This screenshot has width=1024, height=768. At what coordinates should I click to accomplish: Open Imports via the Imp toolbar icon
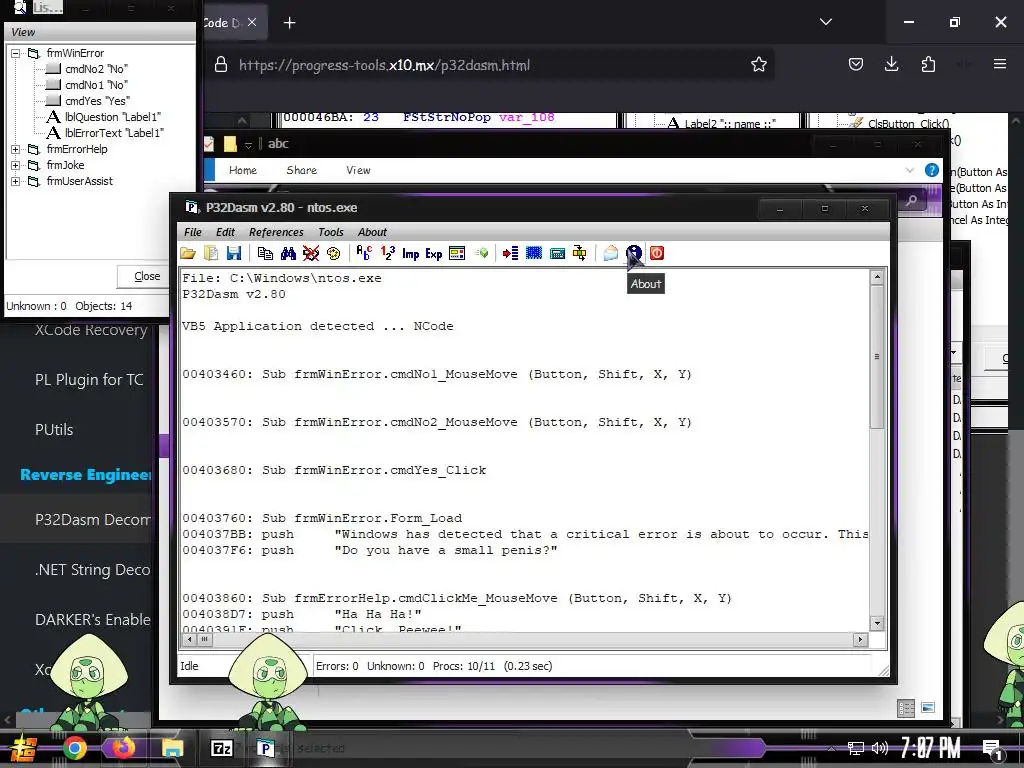click(x=411, y=253)
